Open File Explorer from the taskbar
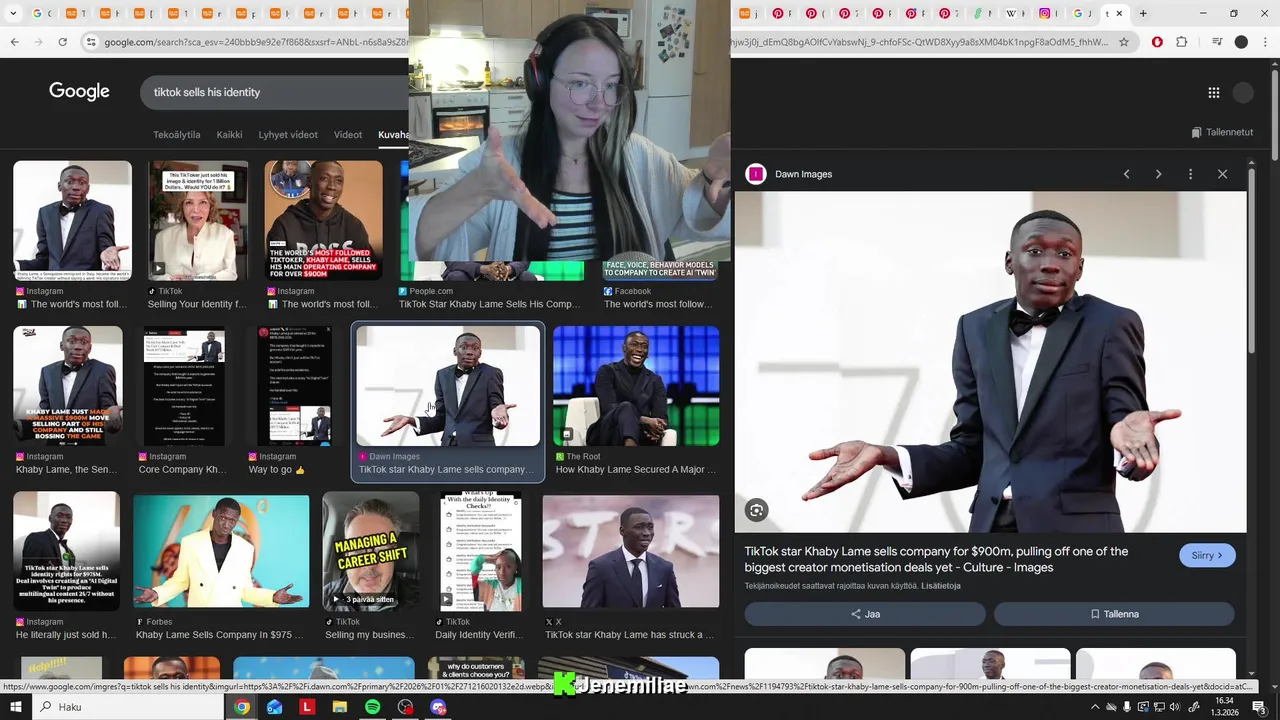The image size is (1280, 720). point(340,707)
